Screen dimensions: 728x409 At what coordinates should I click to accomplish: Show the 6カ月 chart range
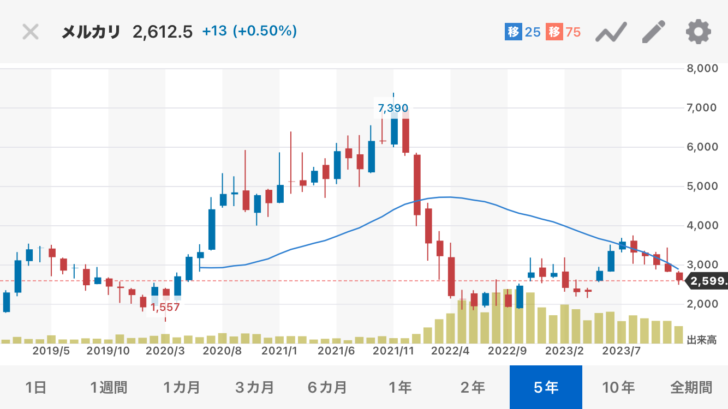(327, 387)
